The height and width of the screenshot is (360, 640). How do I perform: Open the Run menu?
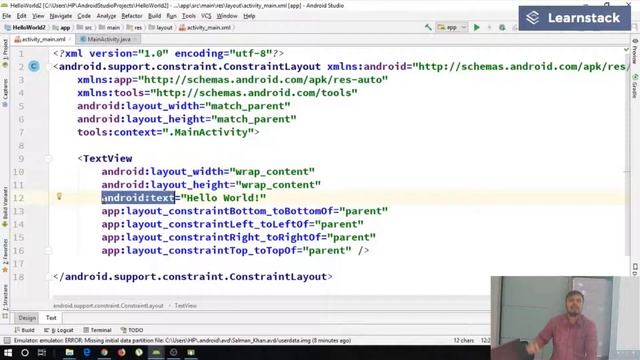(171, 16)
